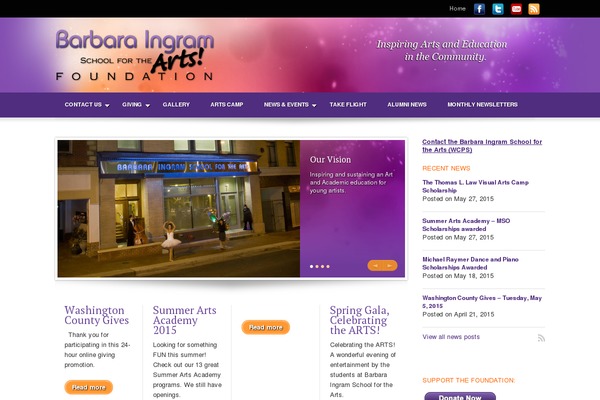Select the third slider pagination dot
This screenshot has width=600, height=400.
(322, 266)
